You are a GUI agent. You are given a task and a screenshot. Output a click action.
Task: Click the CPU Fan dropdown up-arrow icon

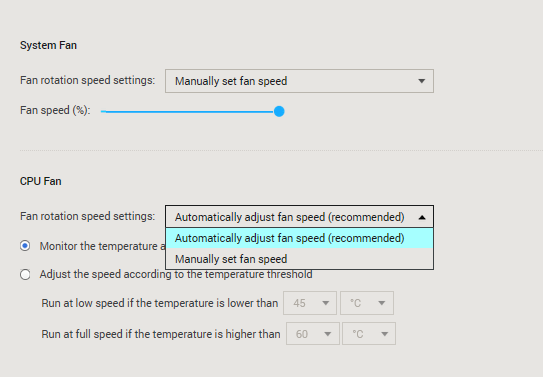(422, 217)
